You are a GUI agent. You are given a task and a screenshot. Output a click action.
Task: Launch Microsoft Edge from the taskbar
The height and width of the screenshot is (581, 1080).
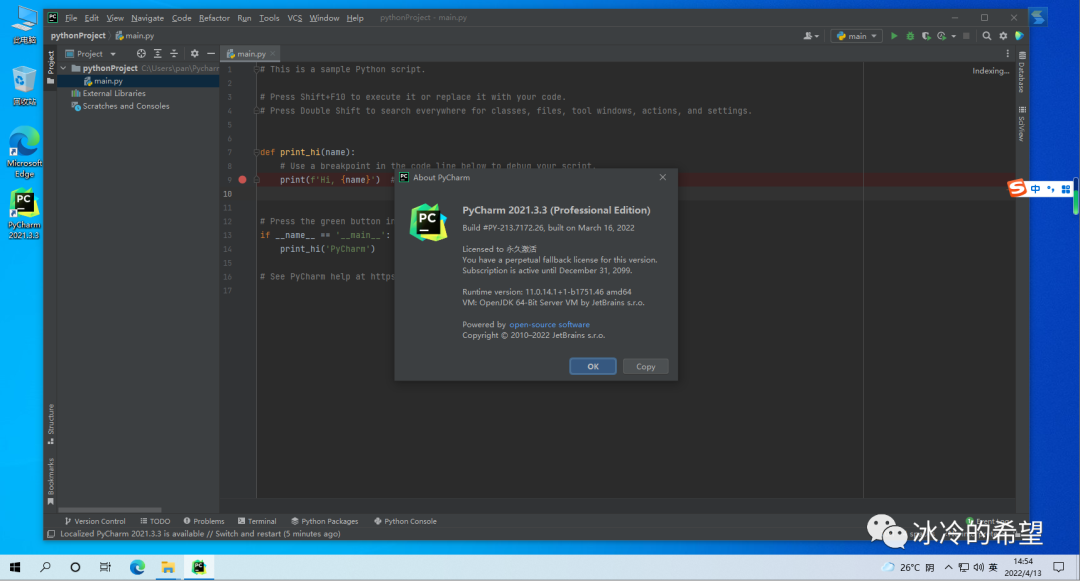137,567
